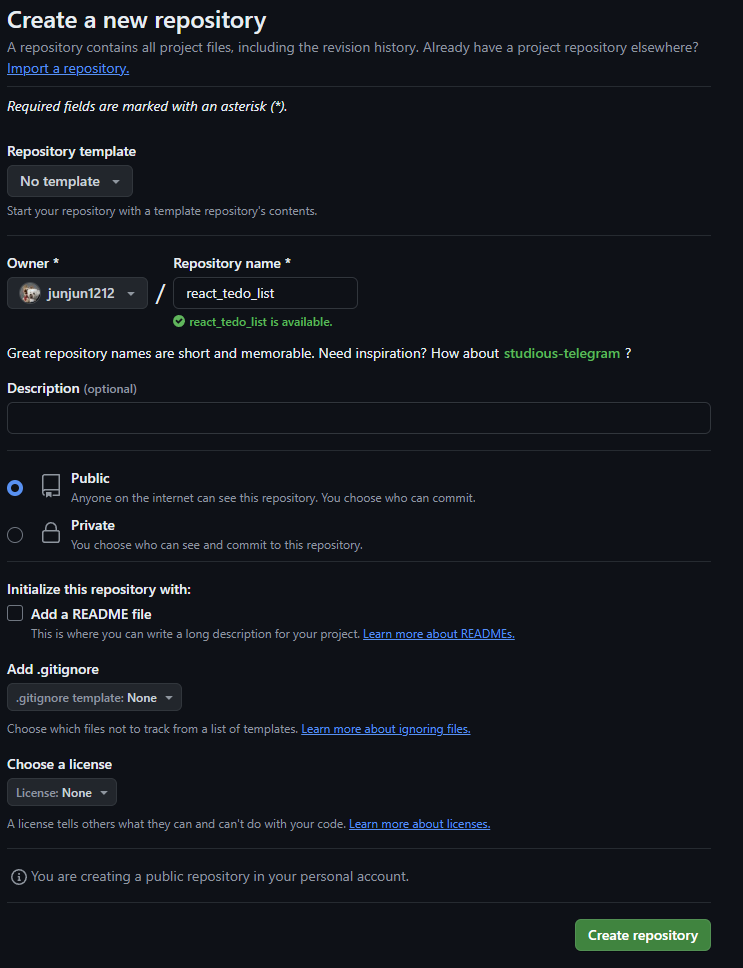Click the Repository name input field
The width and height of the screenshot is (743, 968).
265,293
